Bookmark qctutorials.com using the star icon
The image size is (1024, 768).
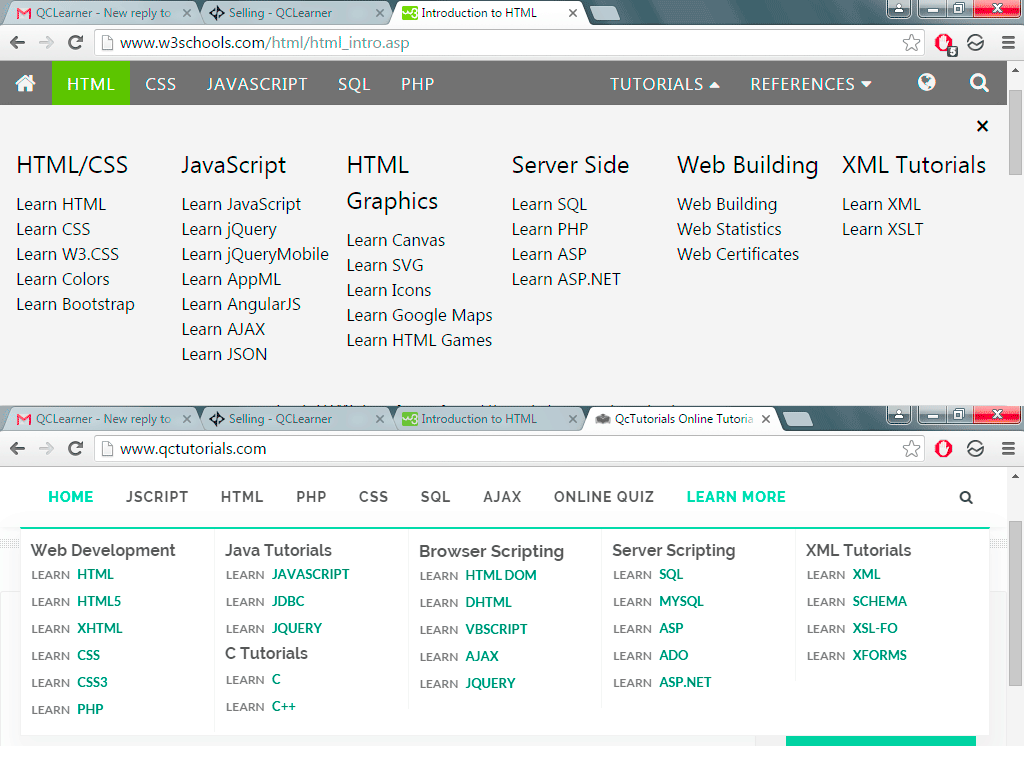tap(911, 449)
